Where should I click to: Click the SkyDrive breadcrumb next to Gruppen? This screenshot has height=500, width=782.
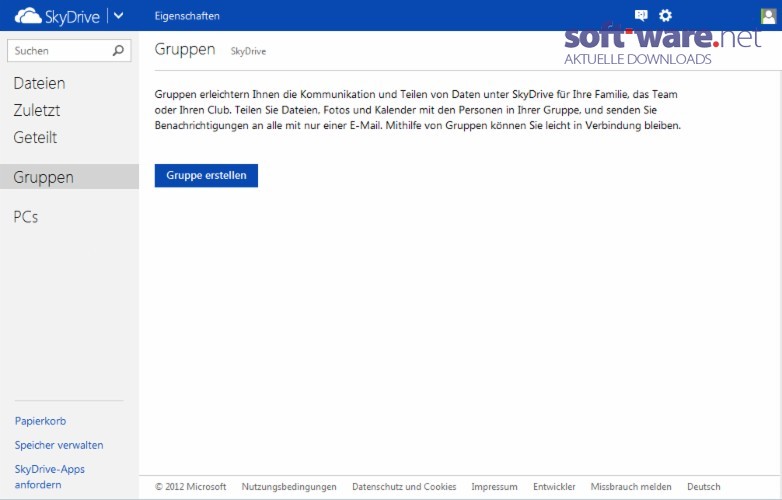[x=248, y=51]
